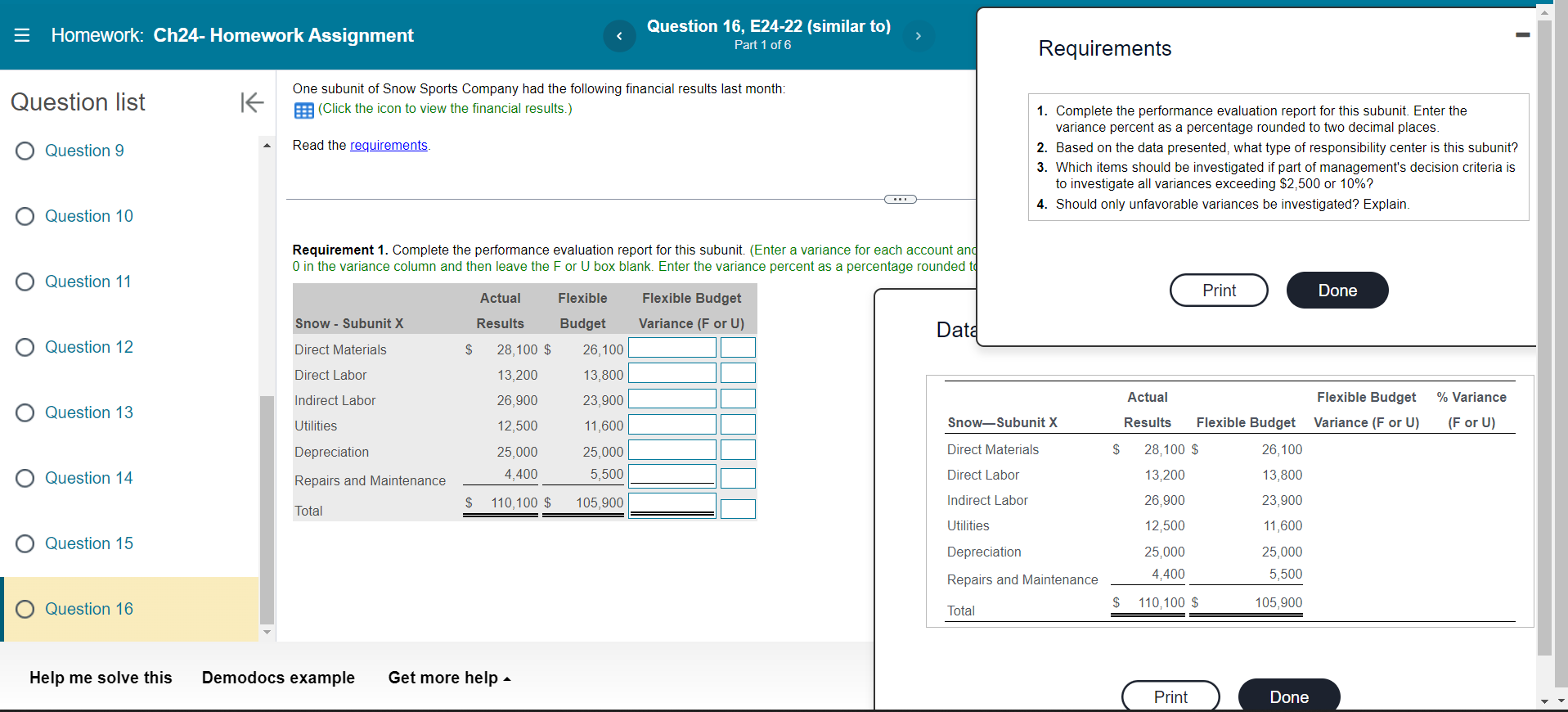The height and width of the screenshot is (712, 1568).
Task: Open Question 15 link
Action: tap(89, 543)
